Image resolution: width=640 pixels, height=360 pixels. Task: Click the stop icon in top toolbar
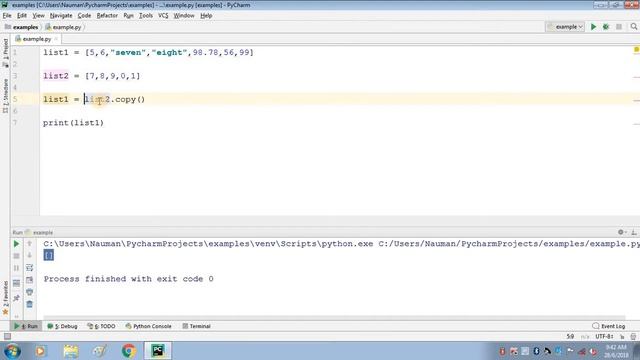(x=619, y=27)
